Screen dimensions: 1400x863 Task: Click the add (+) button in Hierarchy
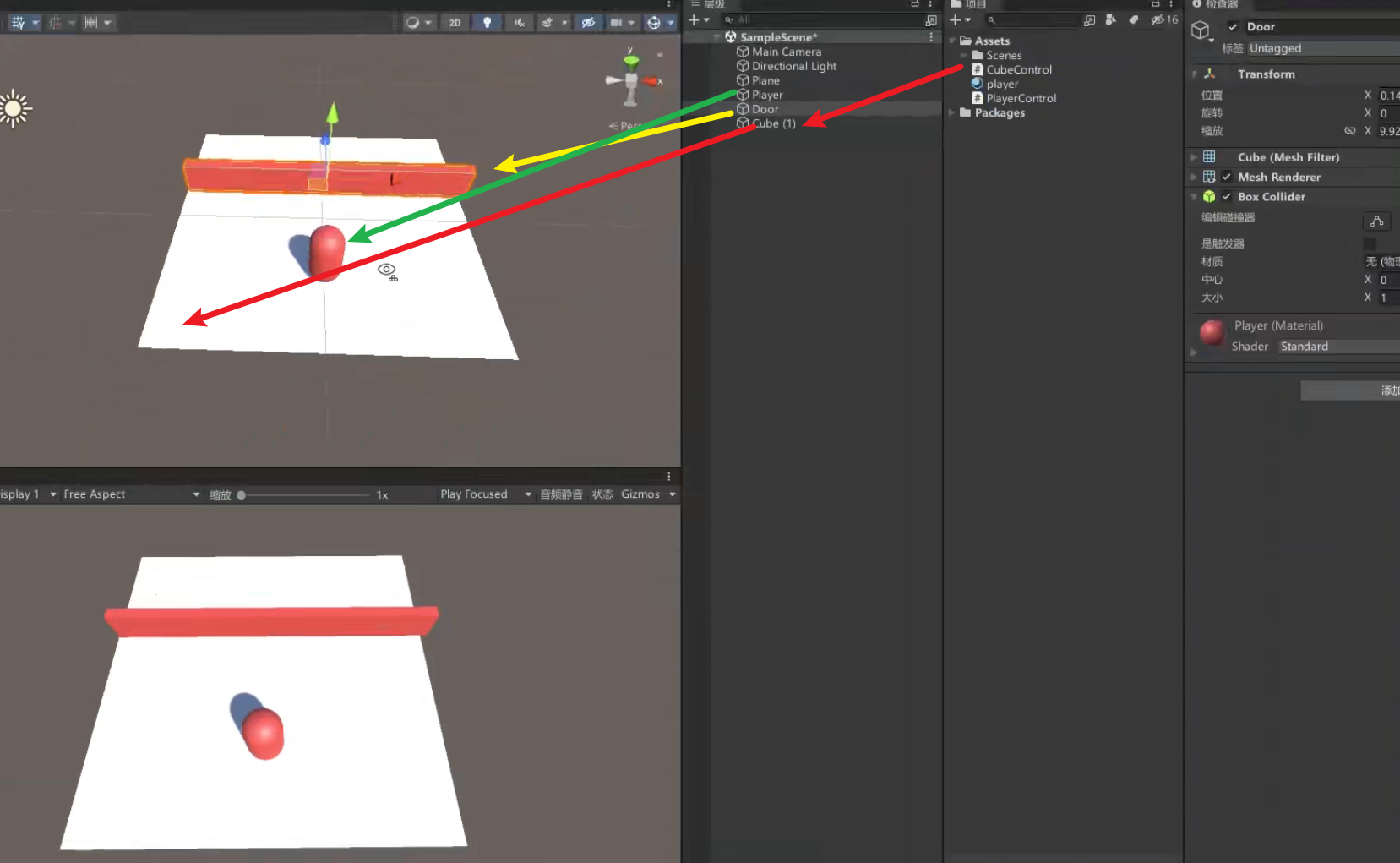click(x=694, y=19)
